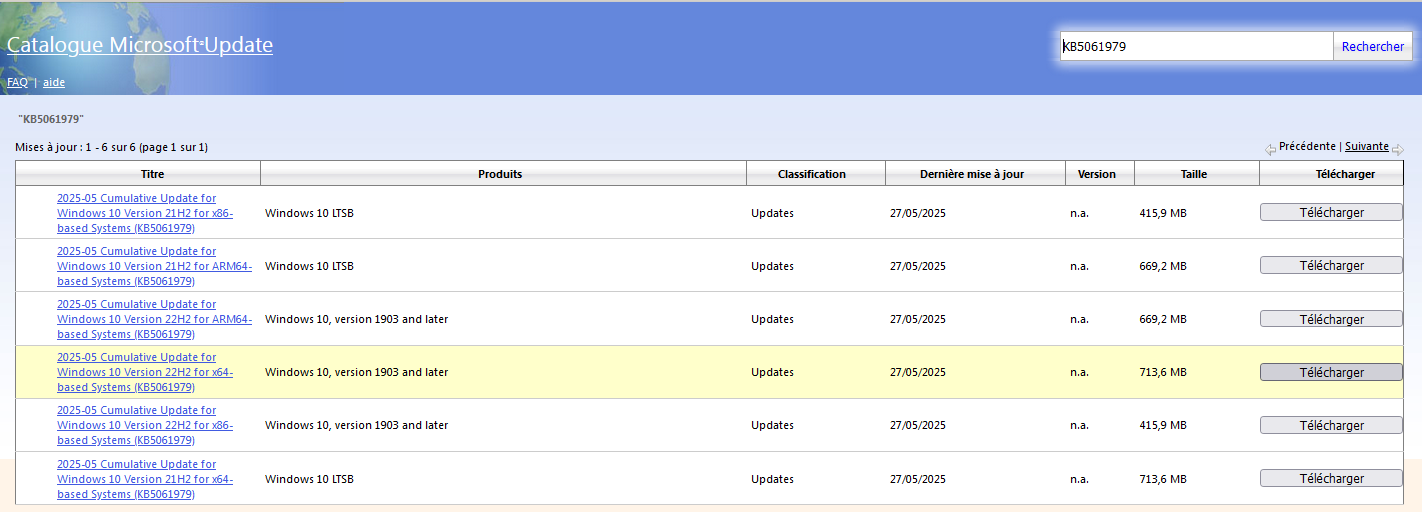Open the Catalogue Microsoft Update home link

(x=140, y=45)
